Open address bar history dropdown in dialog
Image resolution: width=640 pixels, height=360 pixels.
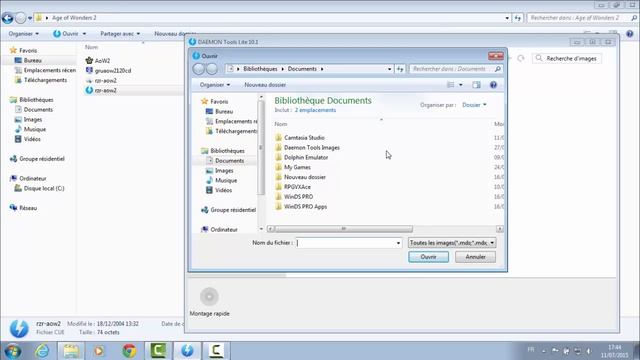coord(389,69)
